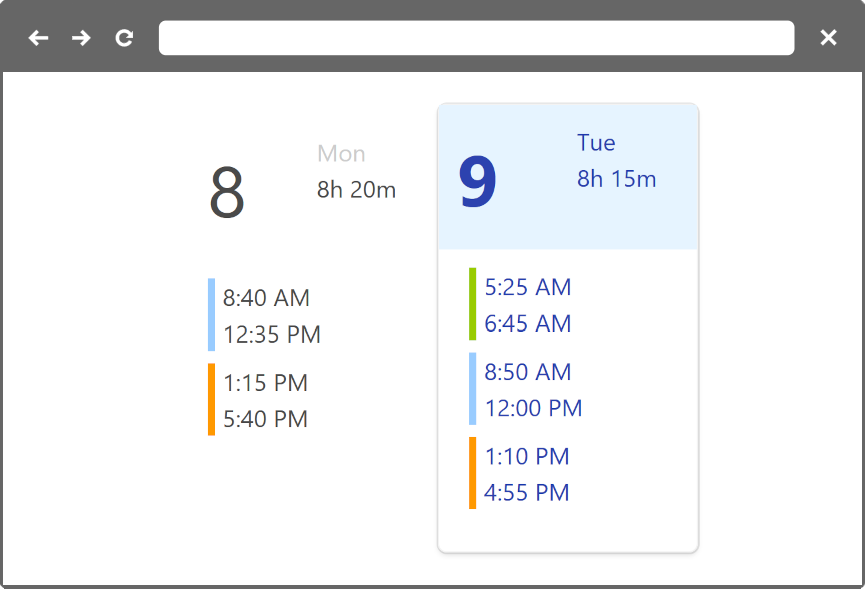Select the orange bar next to 1:15 PM
This screenshot has height=589, width=865.
[210, 401]
